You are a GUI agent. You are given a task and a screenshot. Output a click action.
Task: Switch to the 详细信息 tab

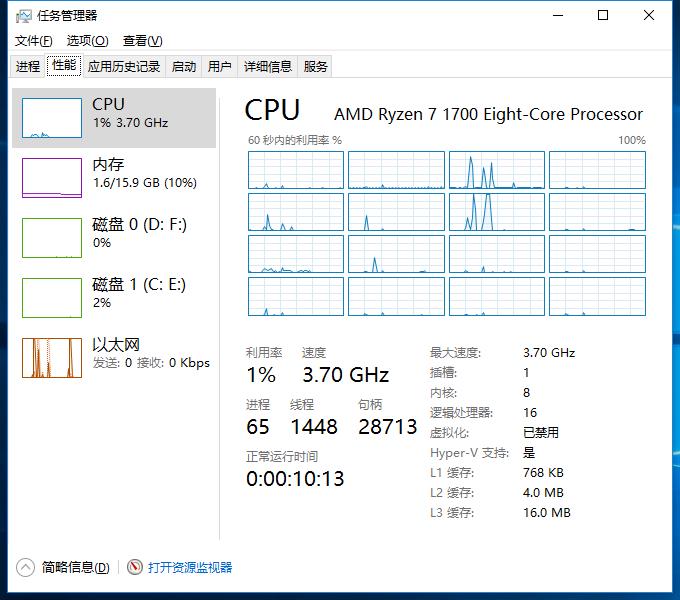click(x=268, y=67)
